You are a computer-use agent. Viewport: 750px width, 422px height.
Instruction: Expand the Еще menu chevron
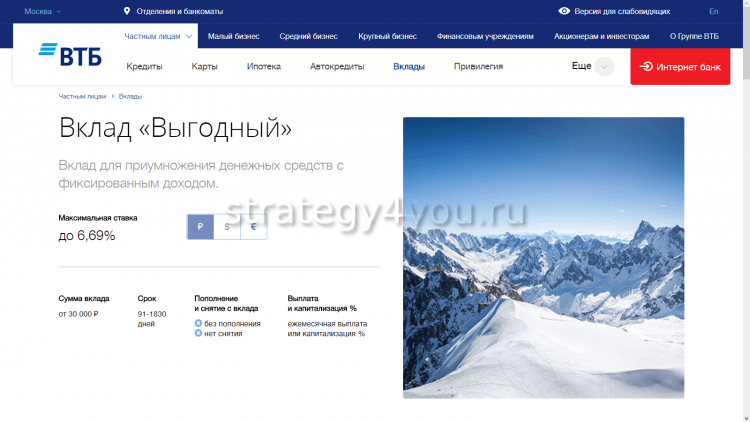pyautogui.click(x=604, y=67)
